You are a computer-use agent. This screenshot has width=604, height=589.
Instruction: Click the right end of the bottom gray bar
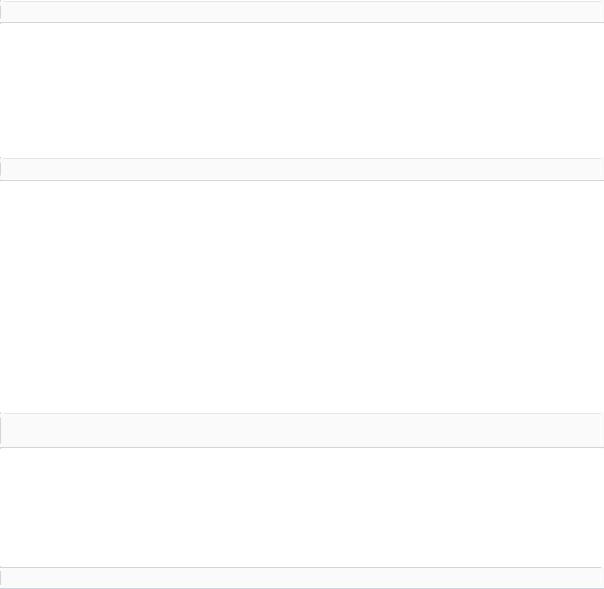[x=601, y=578]
